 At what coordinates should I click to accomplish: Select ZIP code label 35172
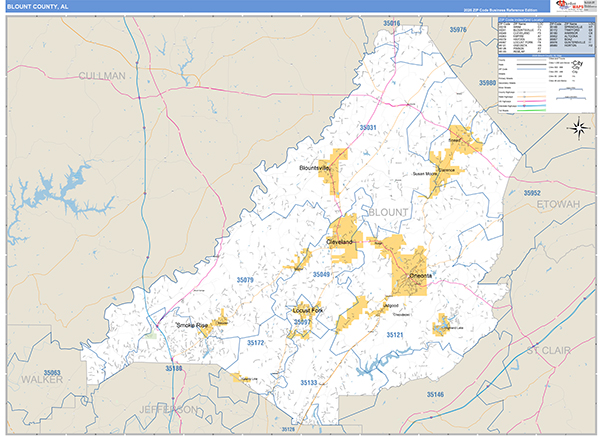[x=255, y=343]
